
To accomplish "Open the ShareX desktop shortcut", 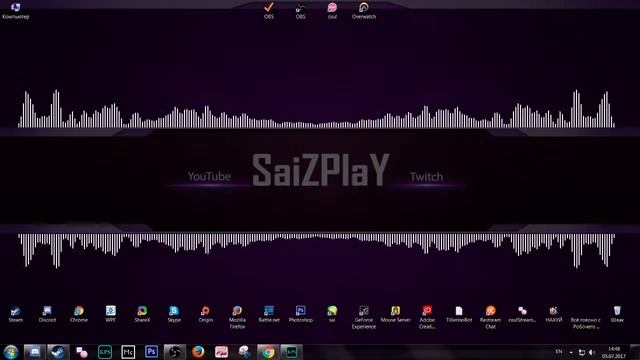I will coord(142,314).
